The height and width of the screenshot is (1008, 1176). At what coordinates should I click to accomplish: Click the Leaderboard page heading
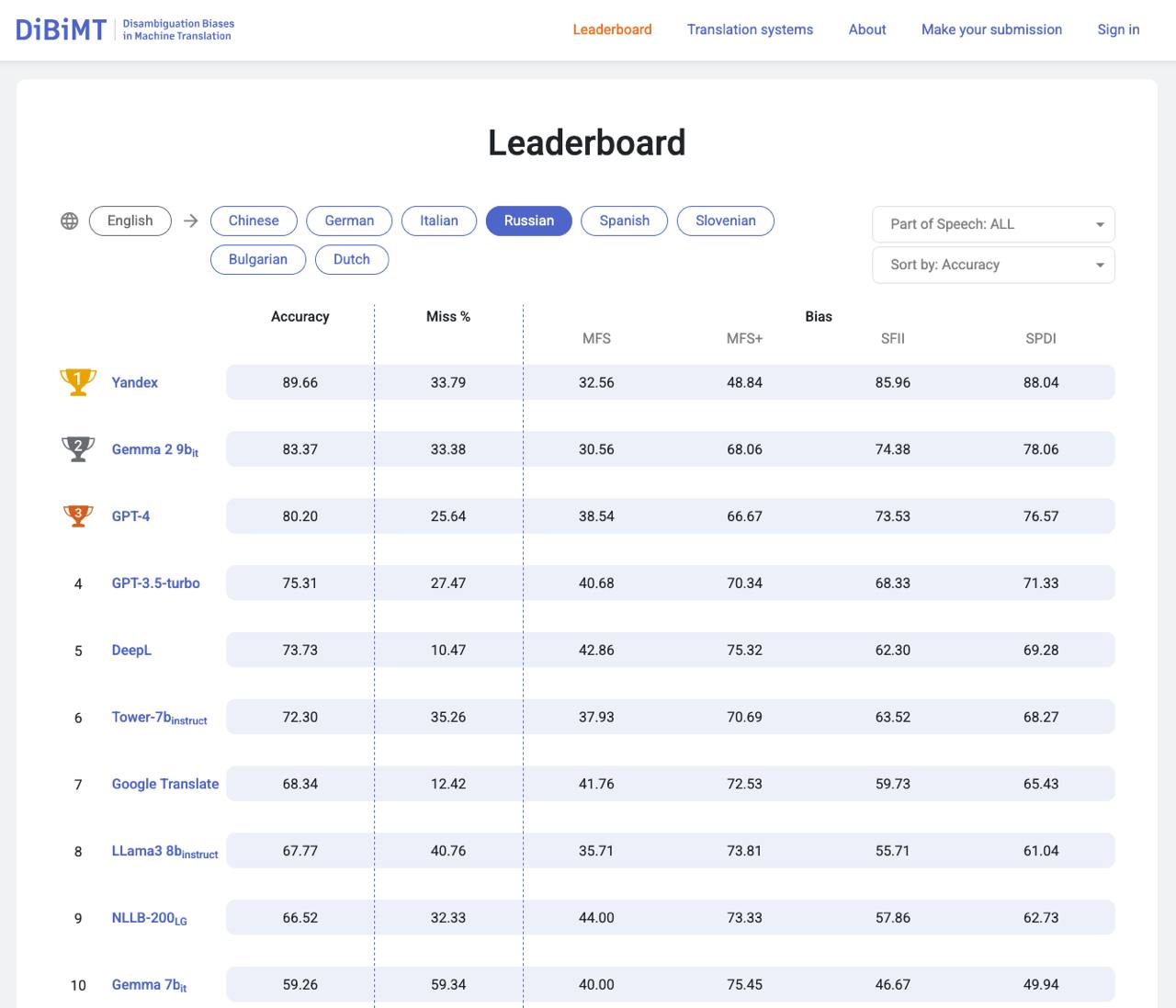(x=587, y=142)
